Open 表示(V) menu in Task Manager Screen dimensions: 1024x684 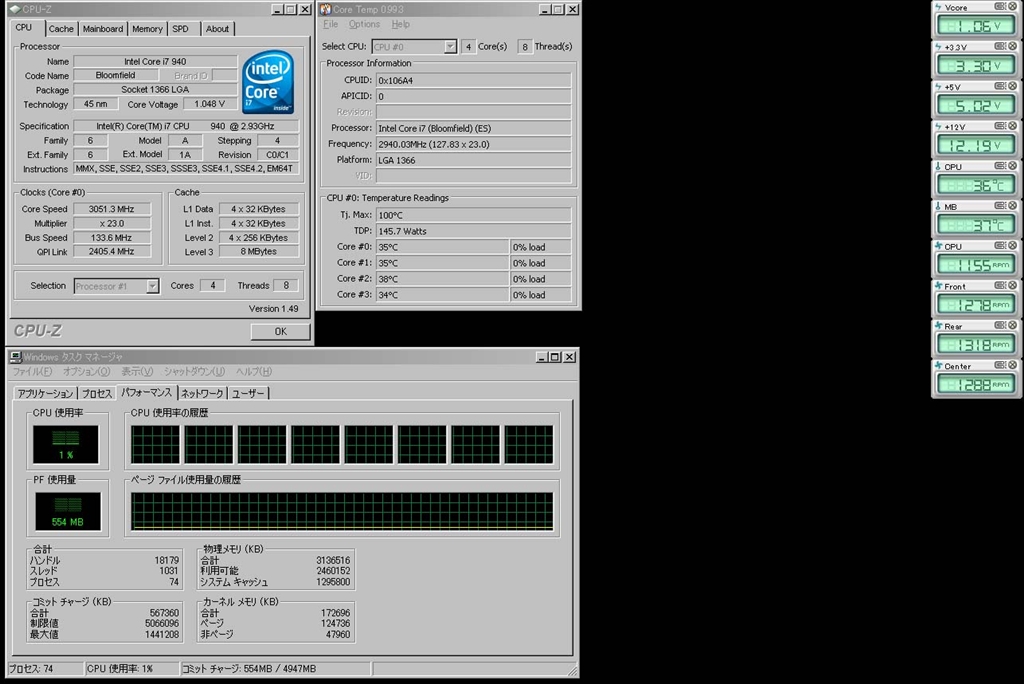[x=137, y=371]
